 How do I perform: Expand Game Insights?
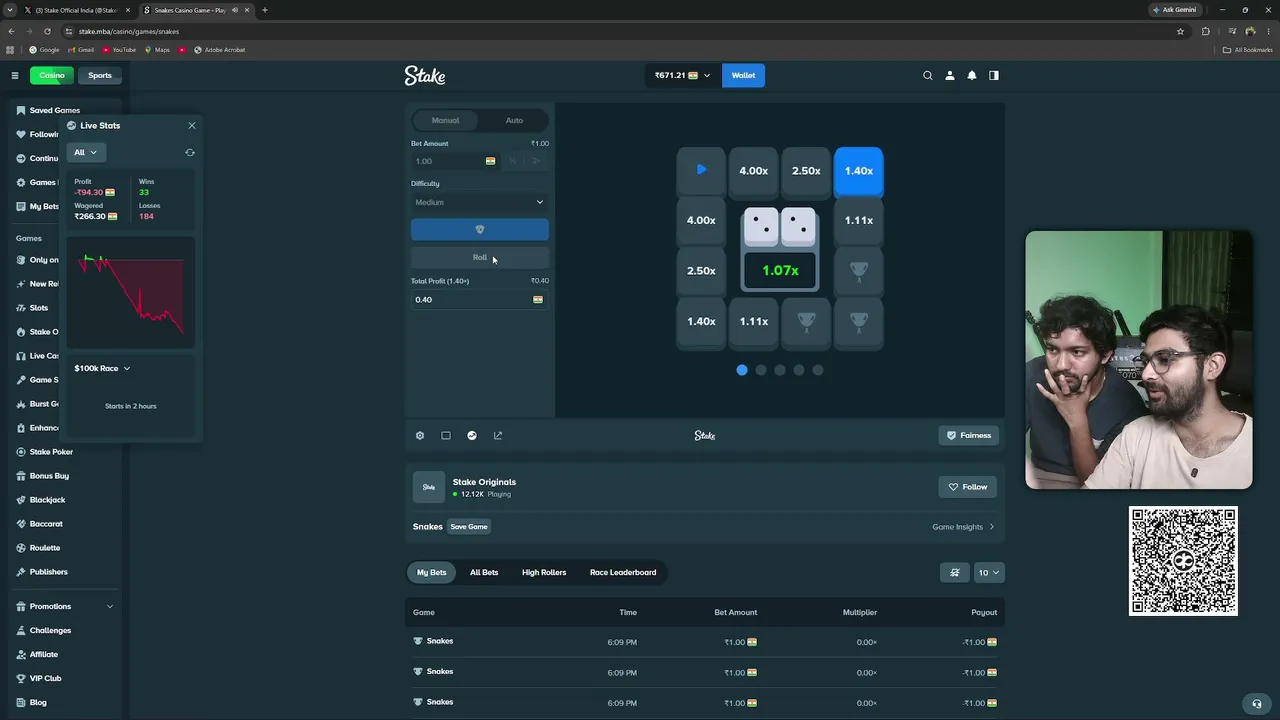point(963,527)
